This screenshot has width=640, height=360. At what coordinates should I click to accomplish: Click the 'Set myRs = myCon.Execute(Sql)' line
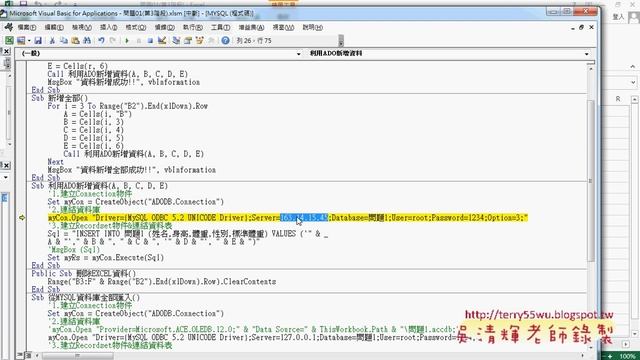click(x=106, y=258)
